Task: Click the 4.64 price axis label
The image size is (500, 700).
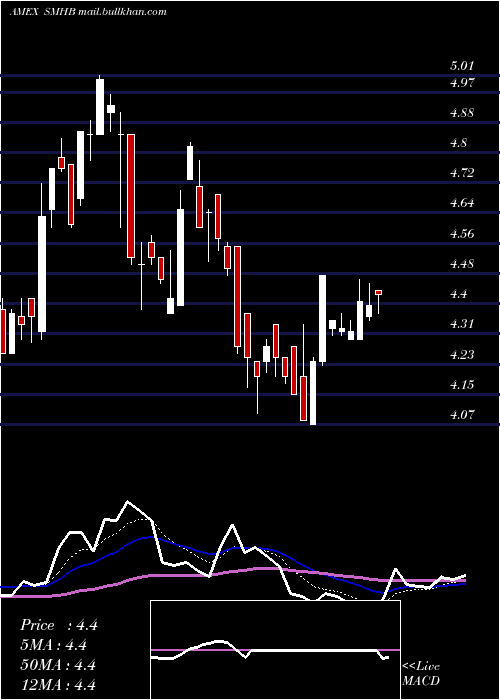Action: pyautogui.click(x=461, y=203)
